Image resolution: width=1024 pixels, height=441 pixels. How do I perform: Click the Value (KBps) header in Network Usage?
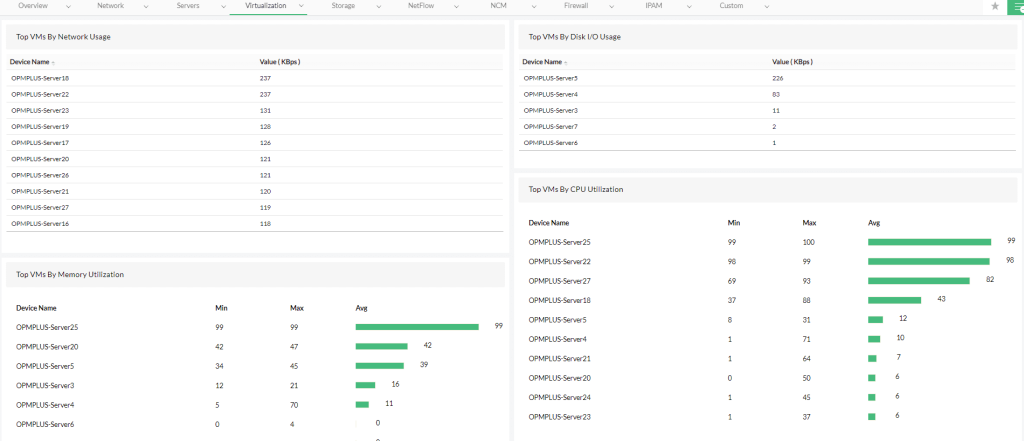[x=279, y=62]
